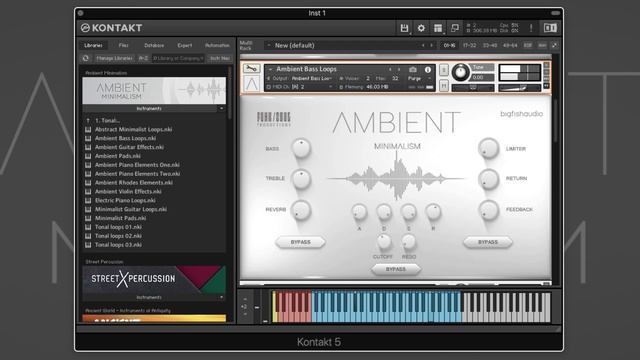The image size is (640, 360).
Task: Open Abstract Minimalist Loops.nki
Action: 133,129
